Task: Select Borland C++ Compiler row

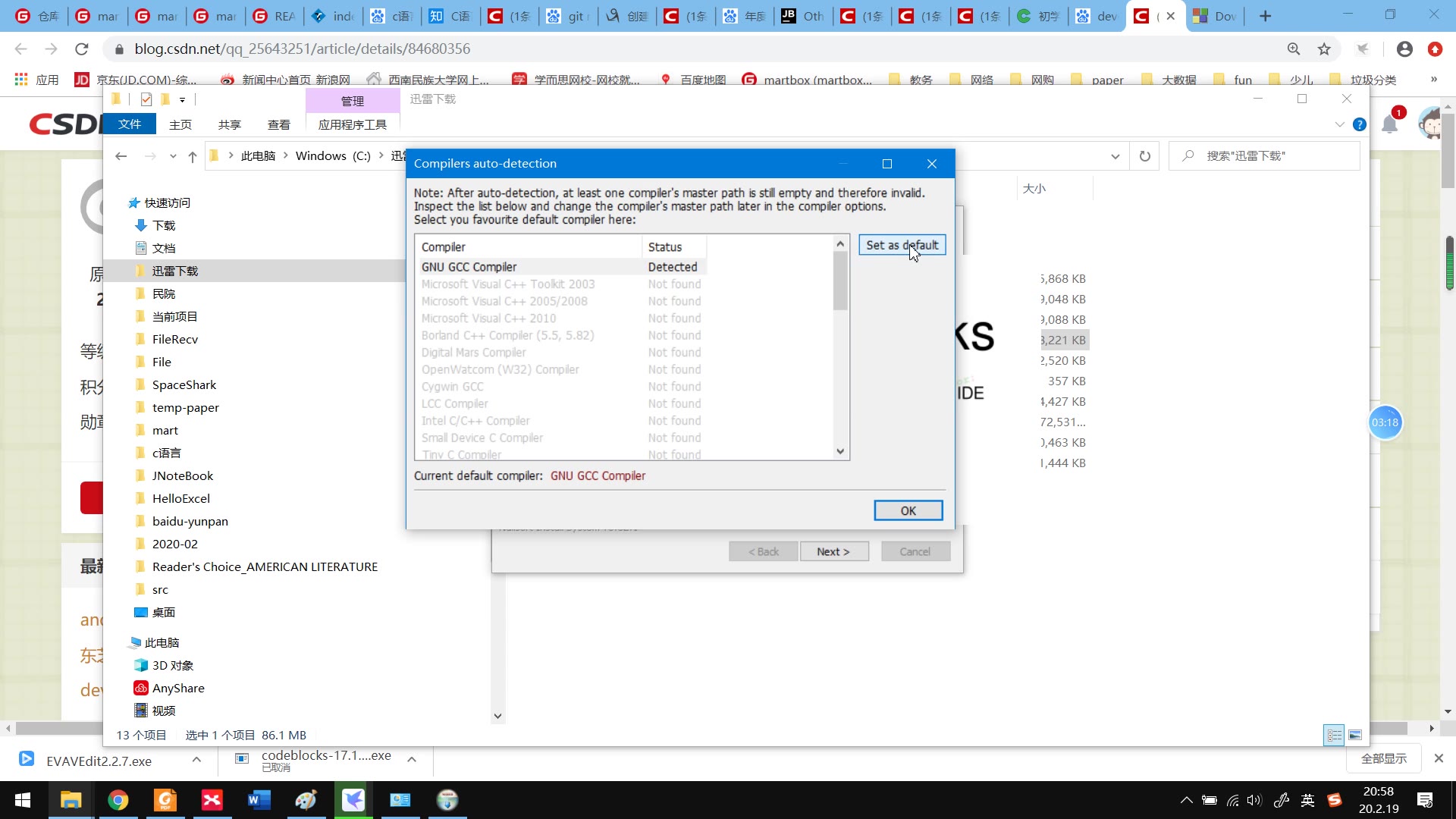Action: (x=560, y=335)
